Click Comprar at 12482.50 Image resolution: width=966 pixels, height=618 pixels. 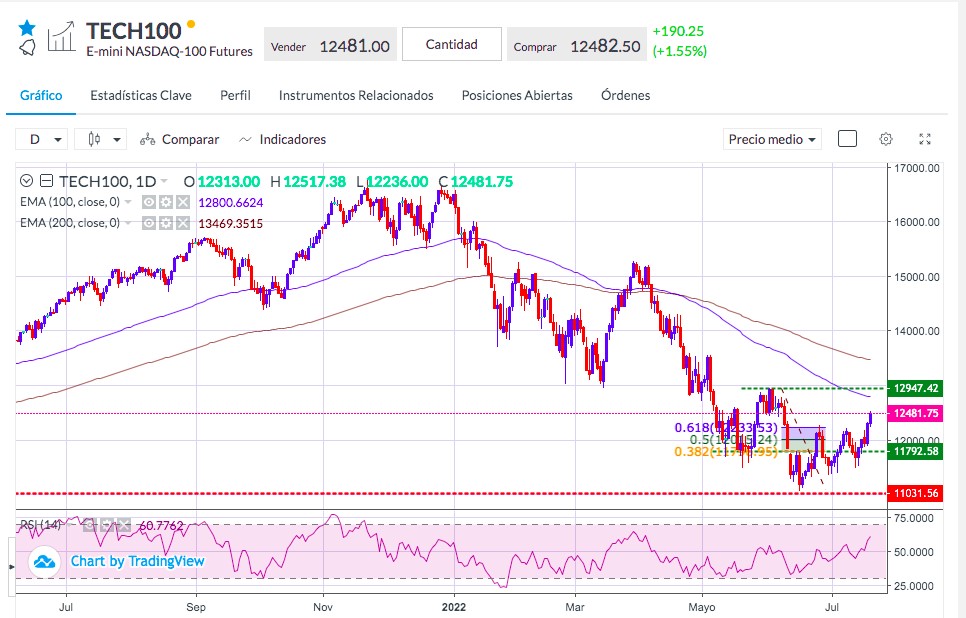tap(577, 45)
